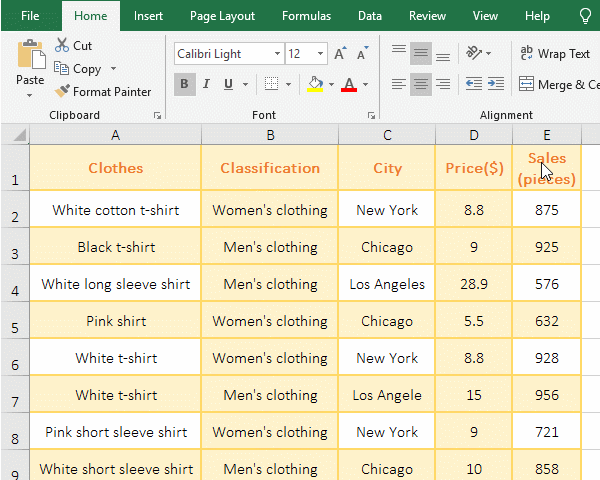Switch to the Insert tab
This screenshot has height=480, width=600.
148,16
